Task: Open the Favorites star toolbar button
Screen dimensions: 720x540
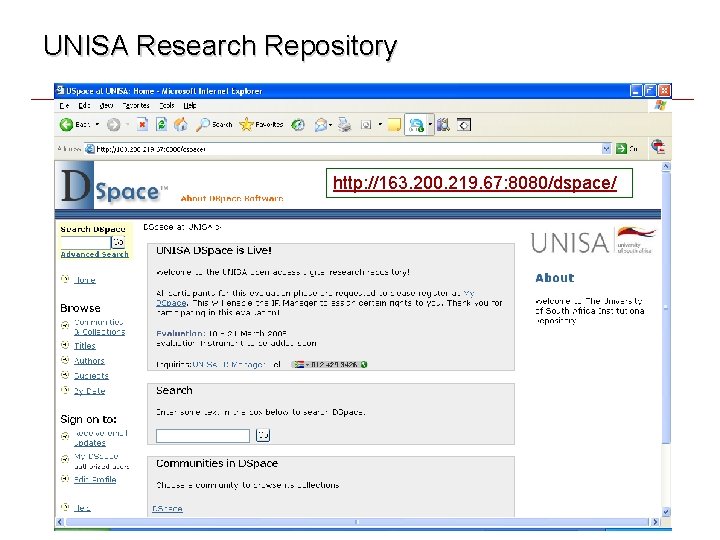Action: click(x=261, y=124)
